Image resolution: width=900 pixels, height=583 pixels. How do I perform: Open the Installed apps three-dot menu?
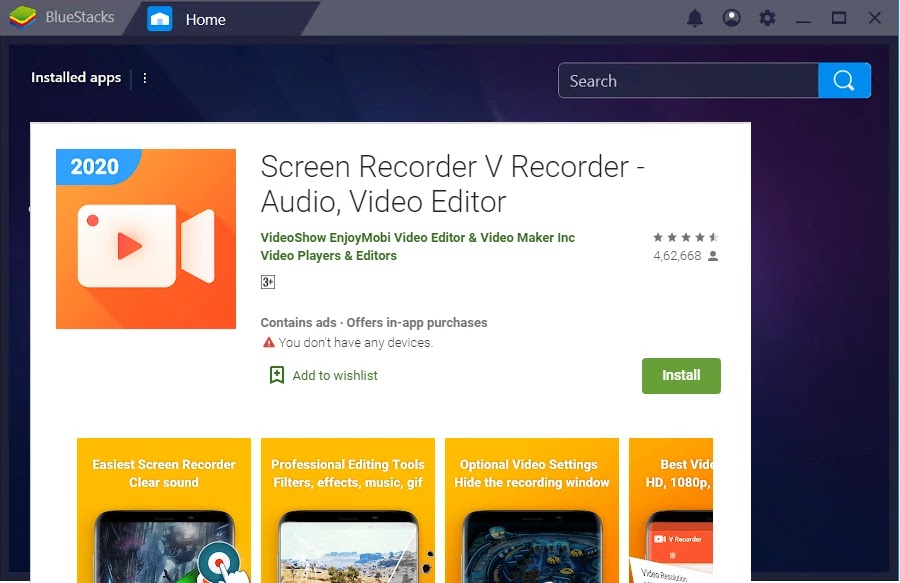tap(145, 78)
